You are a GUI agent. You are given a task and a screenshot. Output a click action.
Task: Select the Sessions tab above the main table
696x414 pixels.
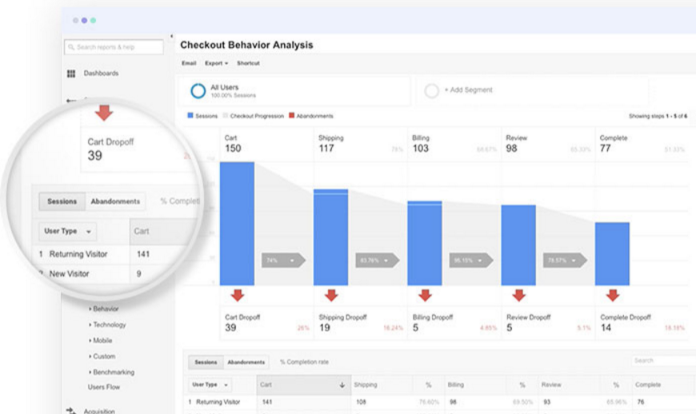(x=206, y=363)
